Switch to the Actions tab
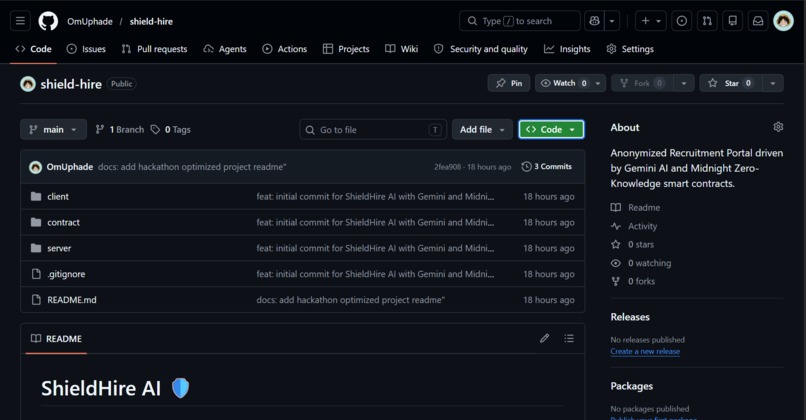806x420 pixels. tap(285, 49)
